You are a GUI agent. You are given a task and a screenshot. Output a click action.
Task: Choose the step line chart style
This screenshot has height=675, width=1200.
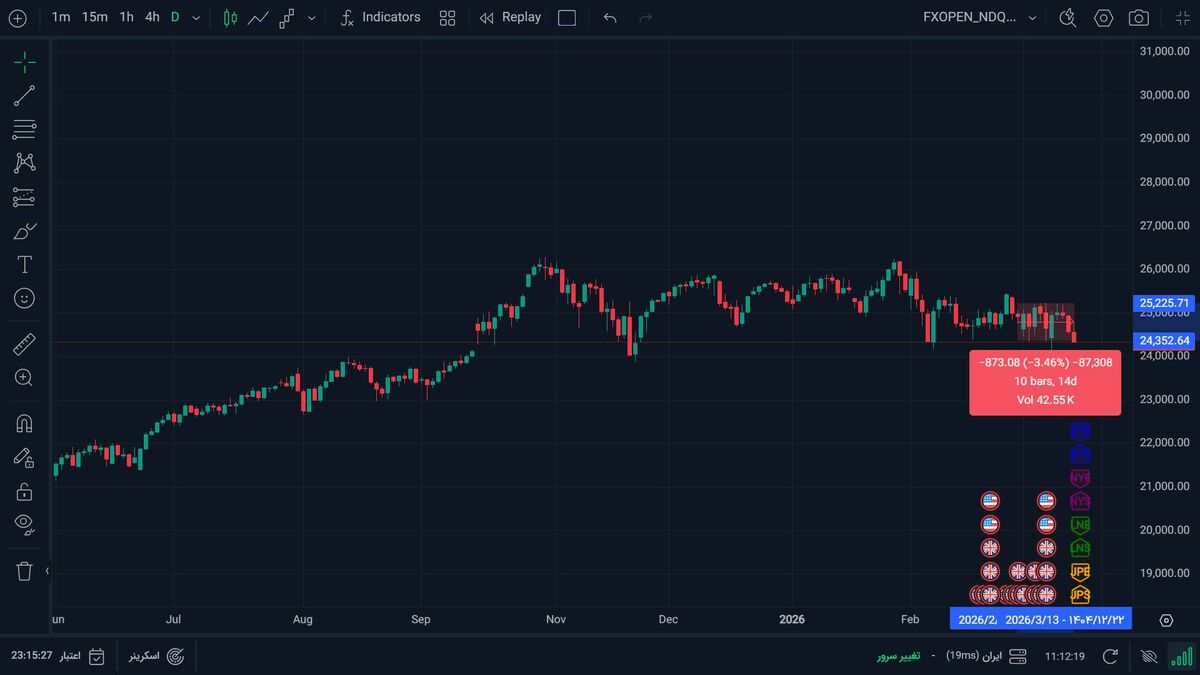[x=287, y=18]
